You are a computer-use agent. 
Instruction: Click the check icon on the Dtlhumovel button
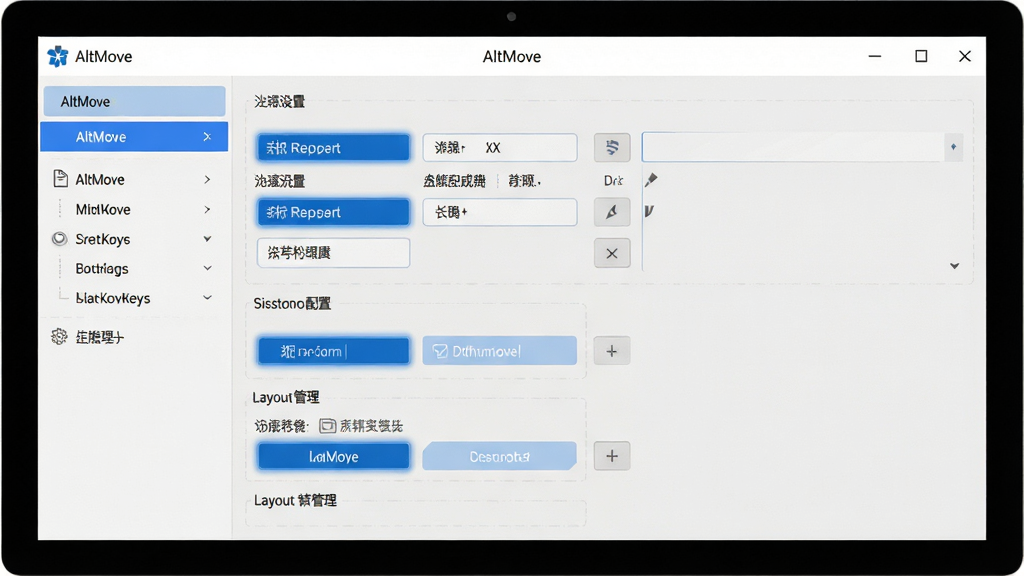[x=440, y=351]
